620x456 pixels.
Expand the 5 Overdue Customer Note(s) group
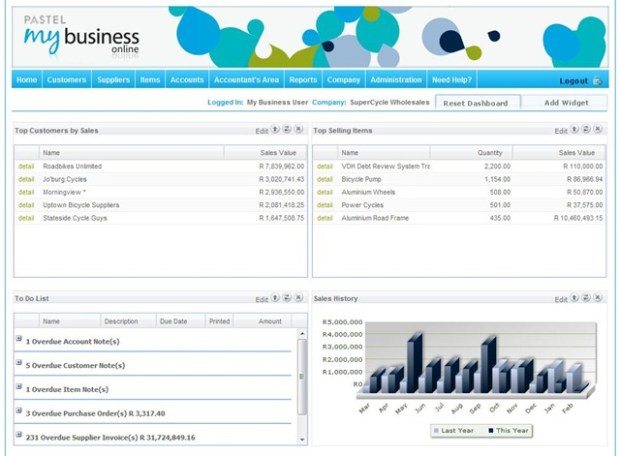tap(19, 362)
